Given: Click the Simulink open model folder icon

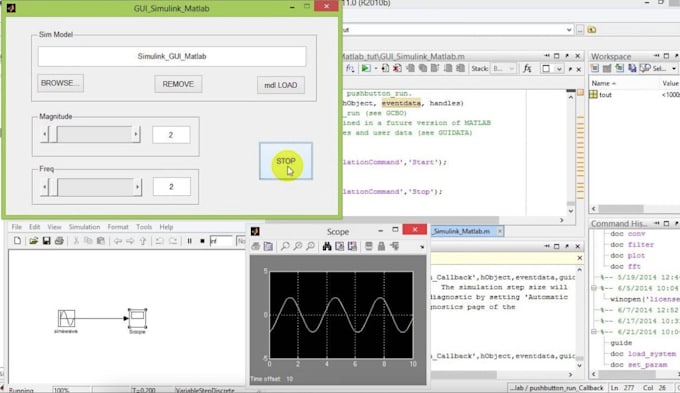Looking at the screenshot, I should click(x=33, y=241).
